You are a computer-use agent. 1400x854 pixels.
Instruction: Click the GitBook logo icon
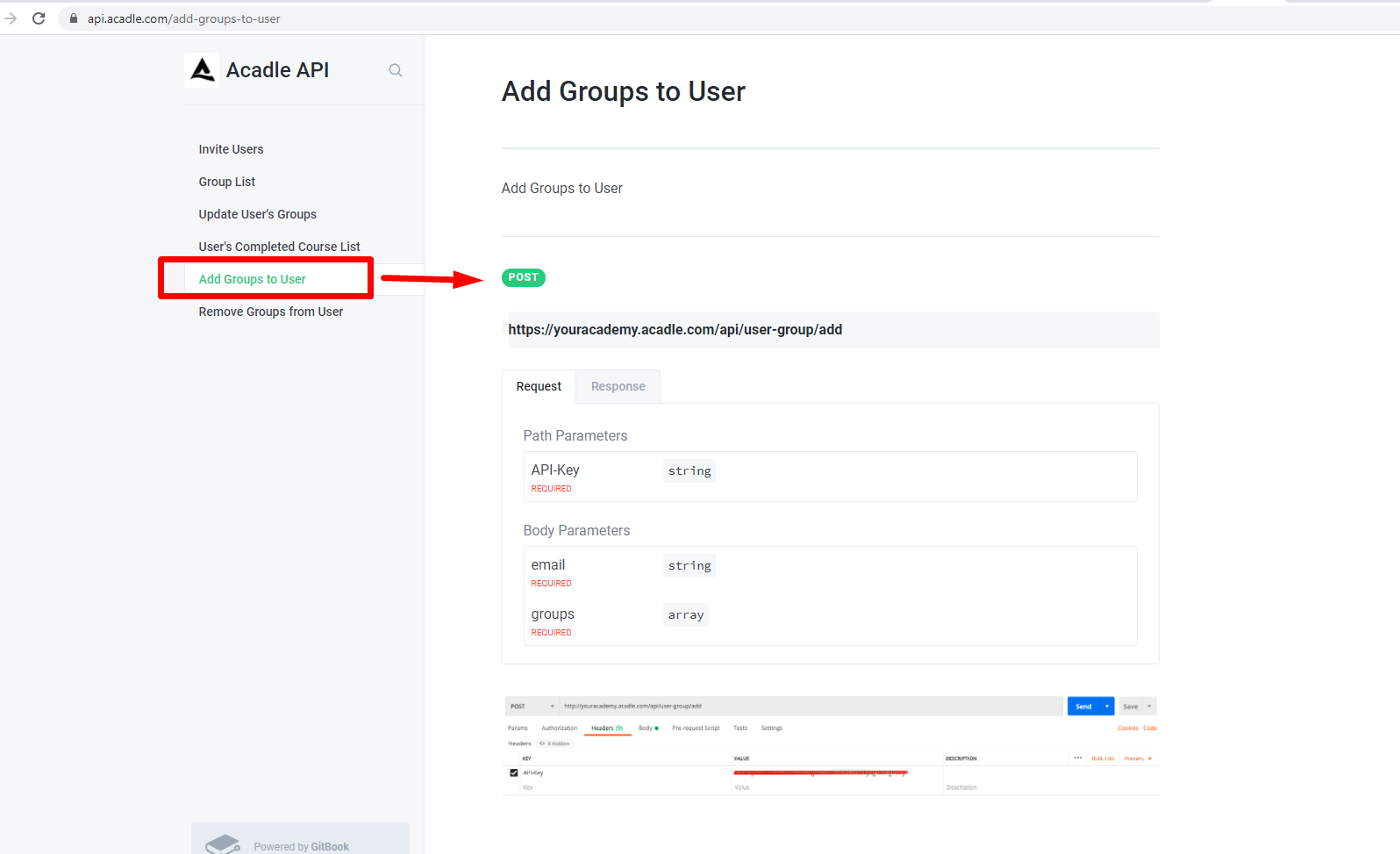[x=223, y=844]
